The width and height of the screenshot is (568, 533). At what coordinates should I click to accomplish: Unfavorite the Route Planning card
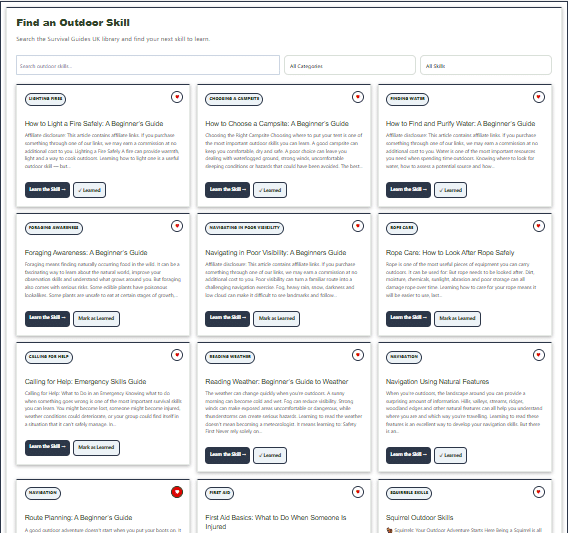(177, 492)
